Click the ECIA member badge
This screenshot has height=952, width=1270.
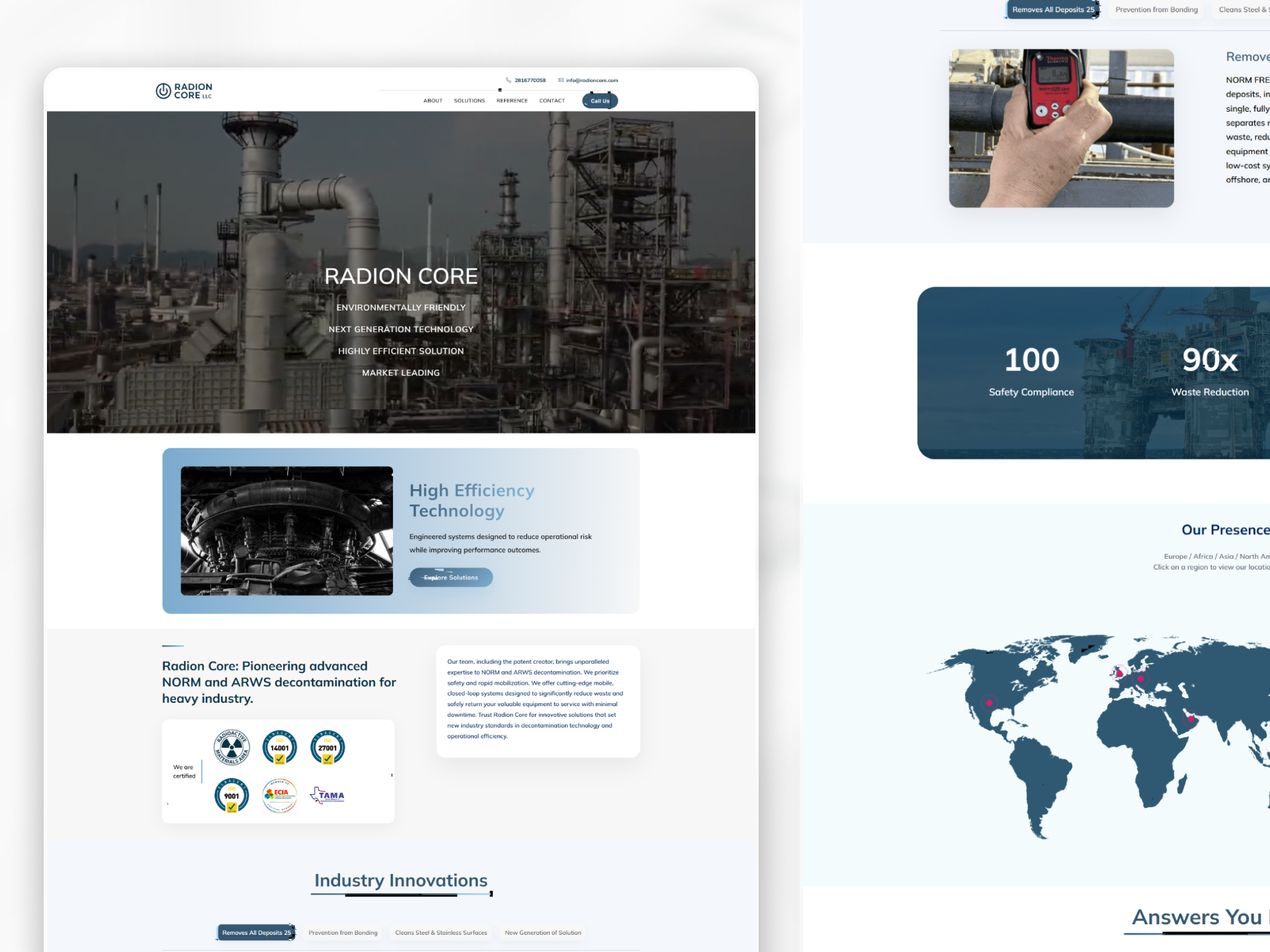point(280,795)
